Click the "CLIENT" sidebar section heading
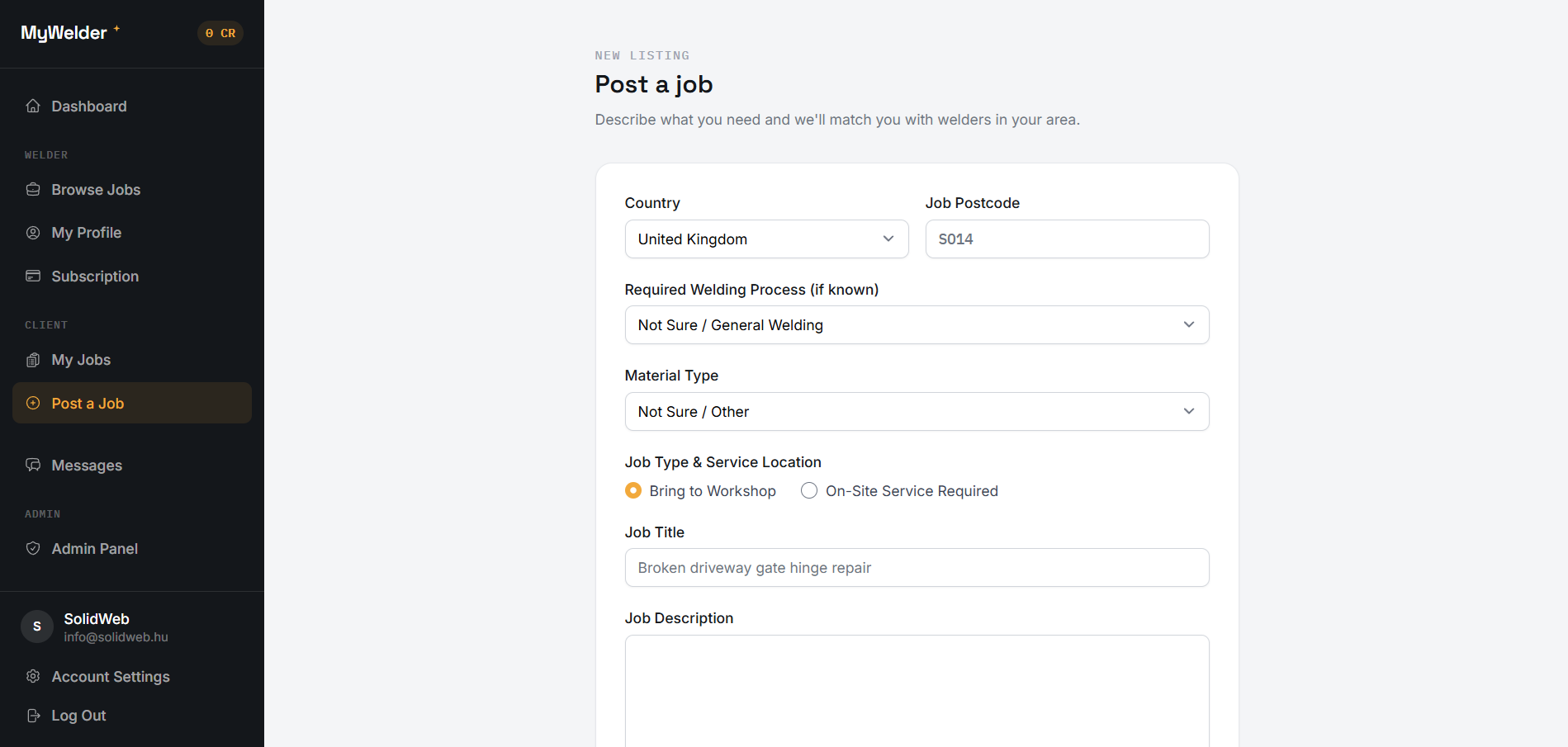Screen dimensions: 1568x747 [x=46, y=325]
